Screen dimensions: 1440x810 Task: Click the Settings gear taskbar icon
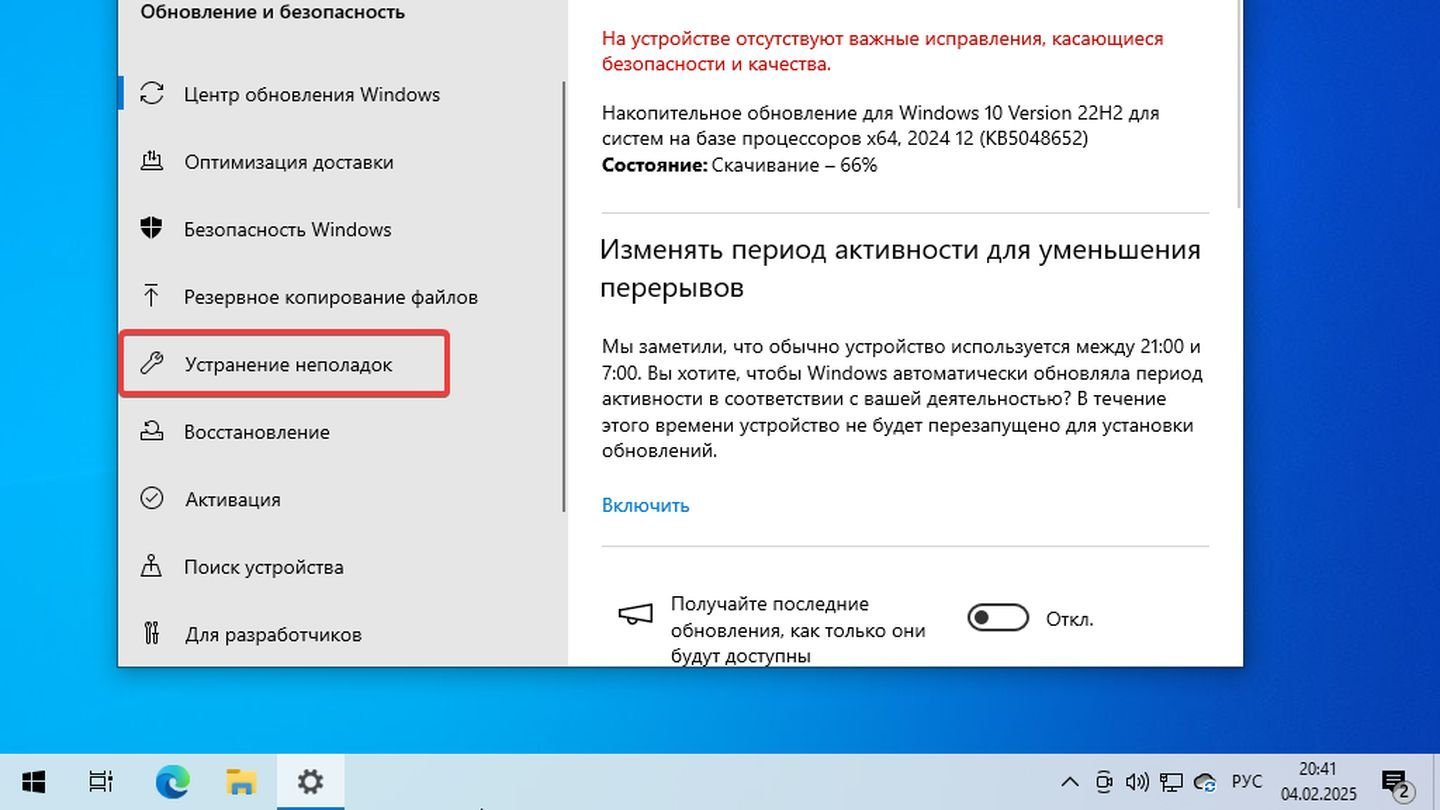coord(310,782)
